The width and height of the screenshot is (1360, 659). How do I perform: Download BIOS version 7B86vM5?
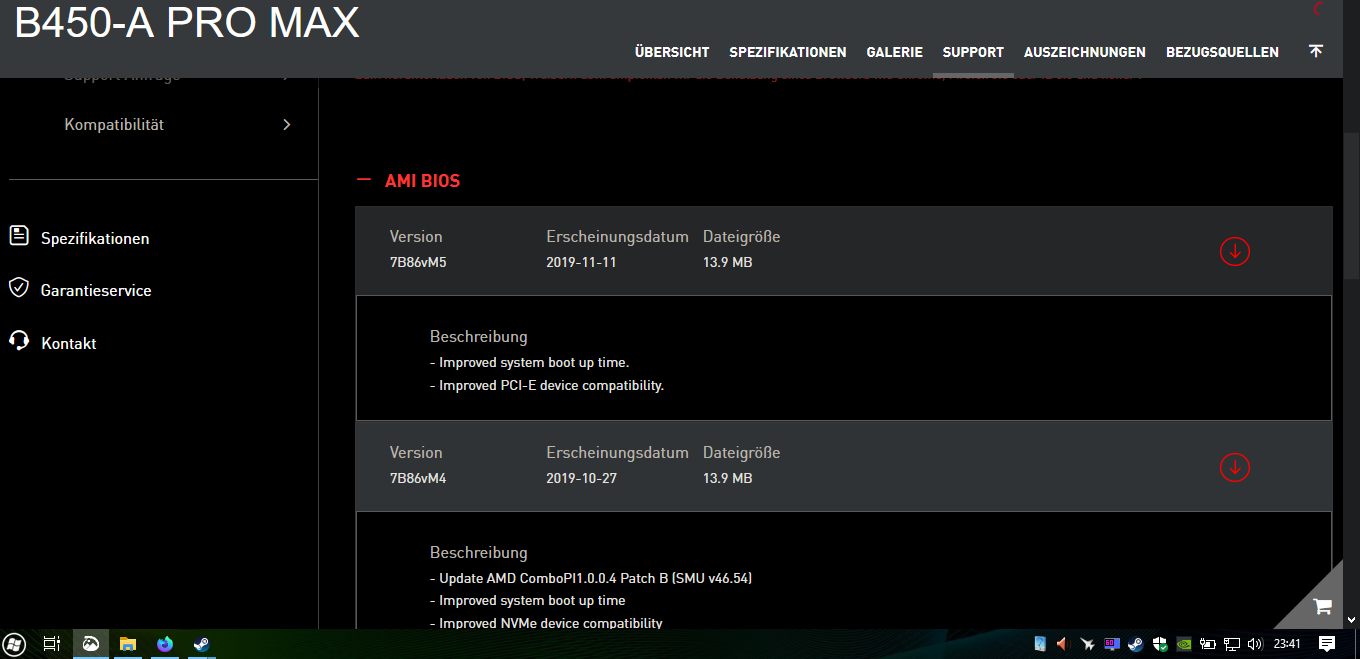coord(1235,251)
